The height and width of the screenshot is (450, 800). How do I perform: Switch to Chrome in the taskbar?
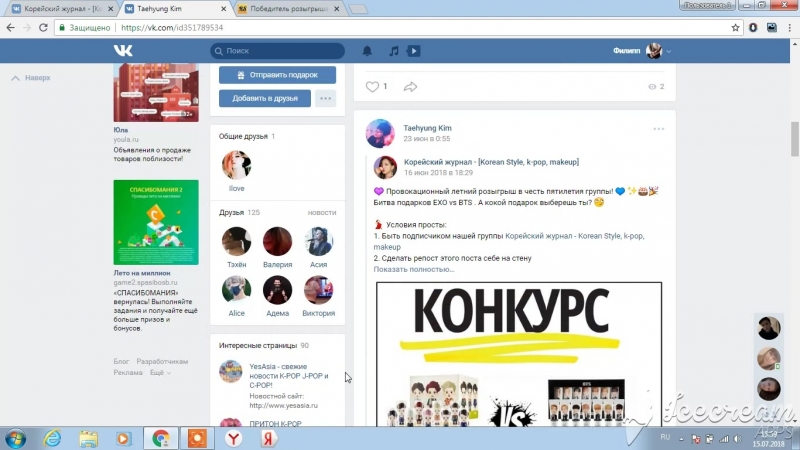coord(161,438)
